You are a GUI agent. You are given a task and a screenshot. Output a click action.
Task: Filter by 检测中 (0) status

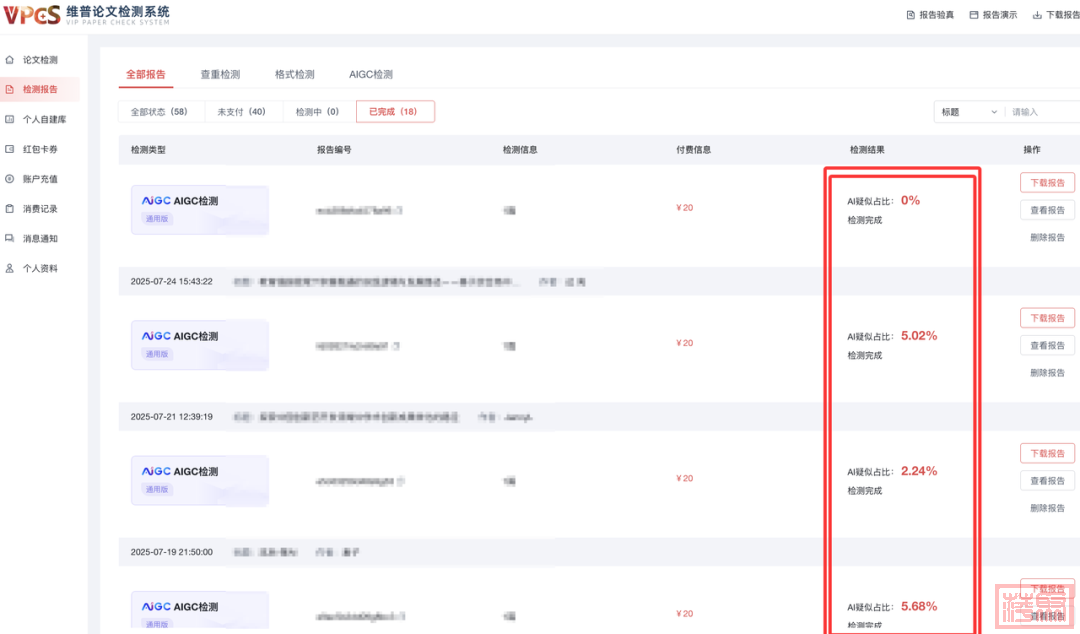pyautogui.click(x=317, y=112)
